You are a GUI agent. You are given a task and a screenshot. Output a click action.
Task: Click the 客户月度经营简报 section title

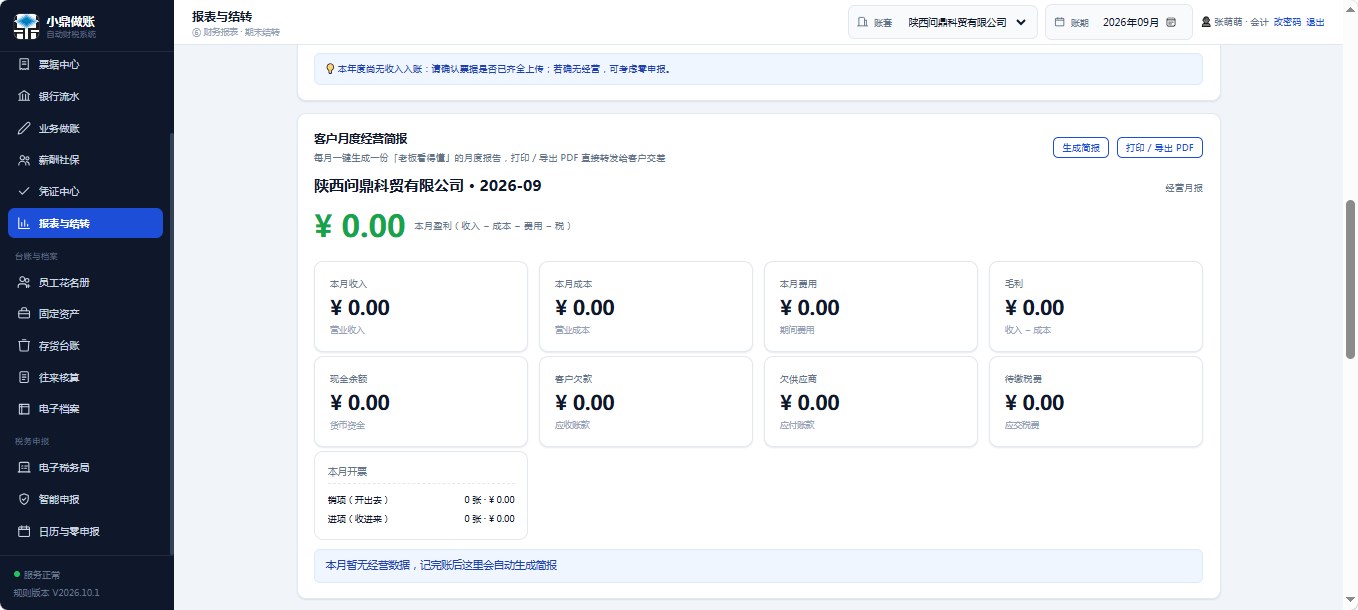361,139
